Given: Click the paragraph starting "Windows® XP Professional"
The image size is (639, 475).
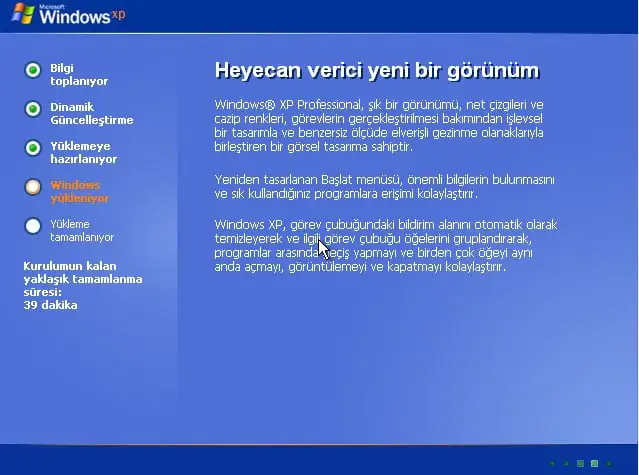Looking at the screenshot, I should tap(379, 126).
